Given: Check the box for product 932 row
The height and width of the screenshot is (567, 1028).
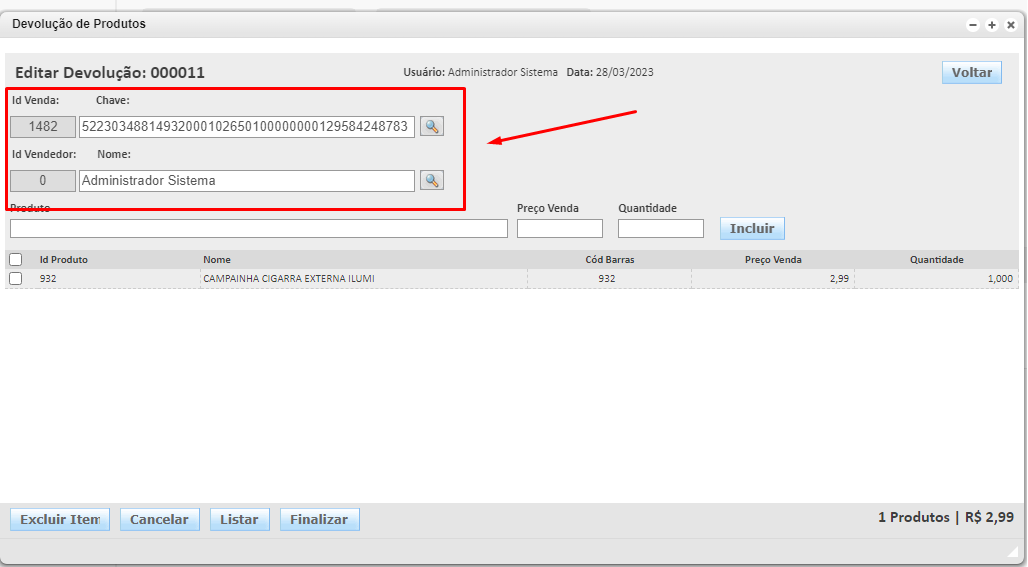Looking at the screenshot, I should 15,279.
